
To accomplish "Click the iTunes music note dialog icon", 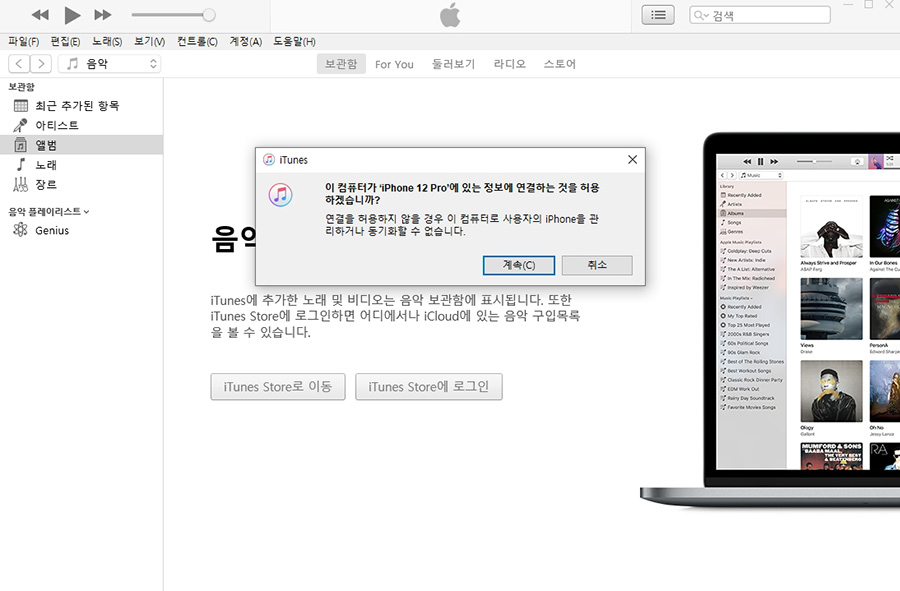I will 281,195.
